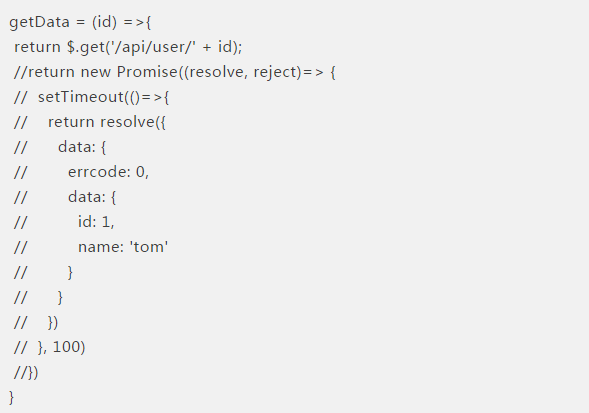Viewport: 589px width, 413px height.
Task: Click the 'return resolve({' line
Action: coord(107,122)
